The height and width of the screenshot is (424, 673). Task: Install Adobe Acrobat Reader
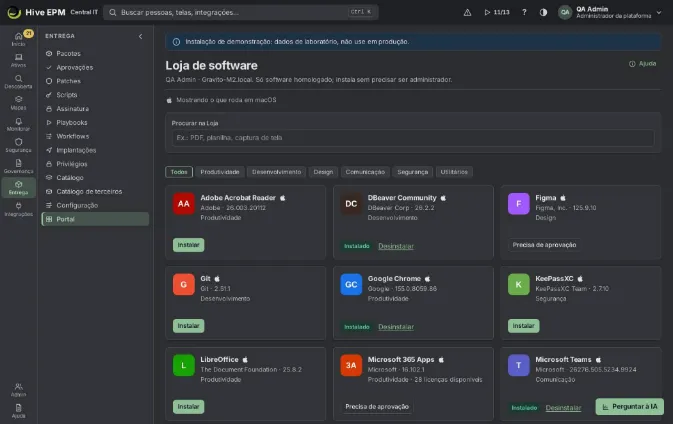tap(188, 245)
